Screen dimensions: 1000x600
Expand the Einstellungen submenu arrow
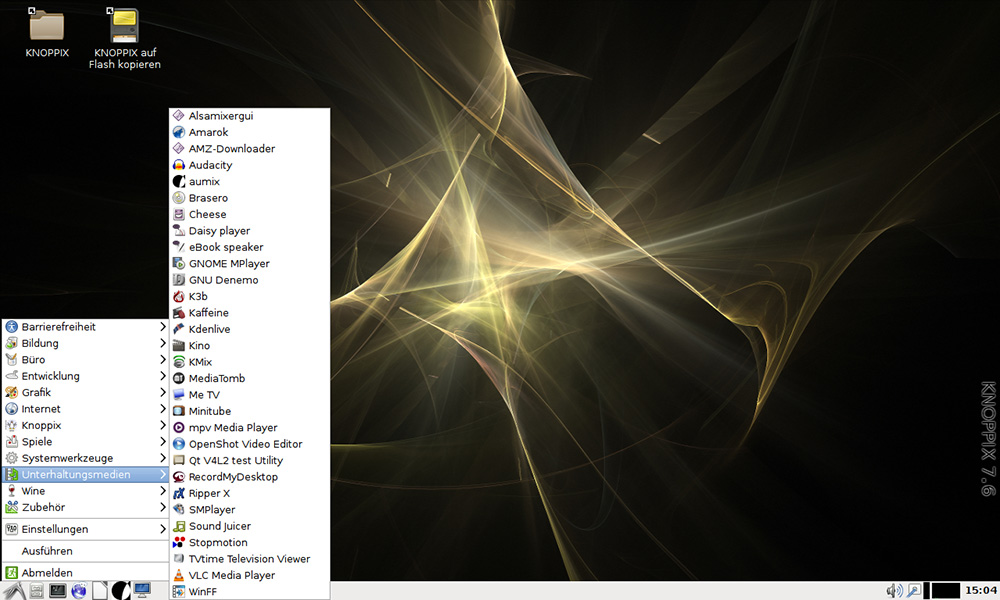[163, 529]
